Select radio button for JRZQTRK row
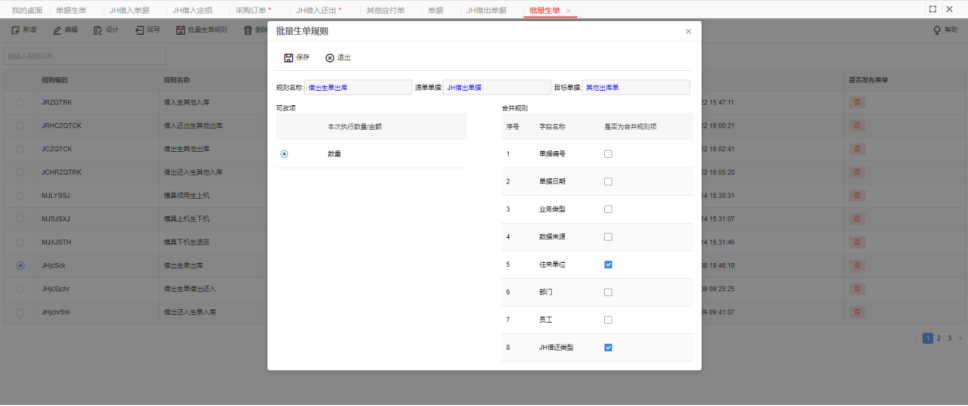Screen dimensions: 968x406 click(20, 102)
